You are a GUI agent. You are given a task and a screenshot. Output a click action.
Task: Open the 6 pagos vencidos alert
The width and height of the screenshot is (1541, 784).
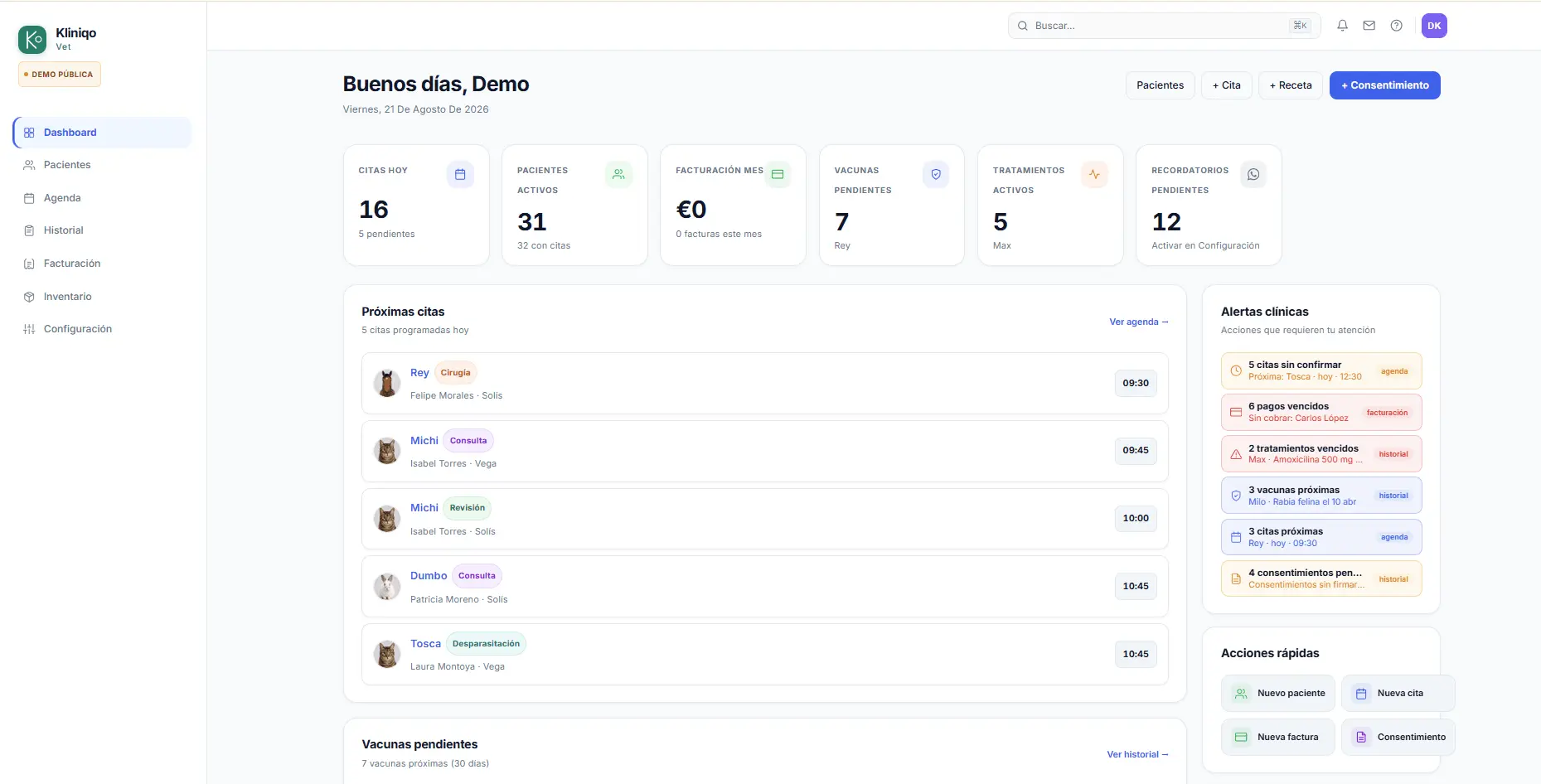click(1321, 412)
